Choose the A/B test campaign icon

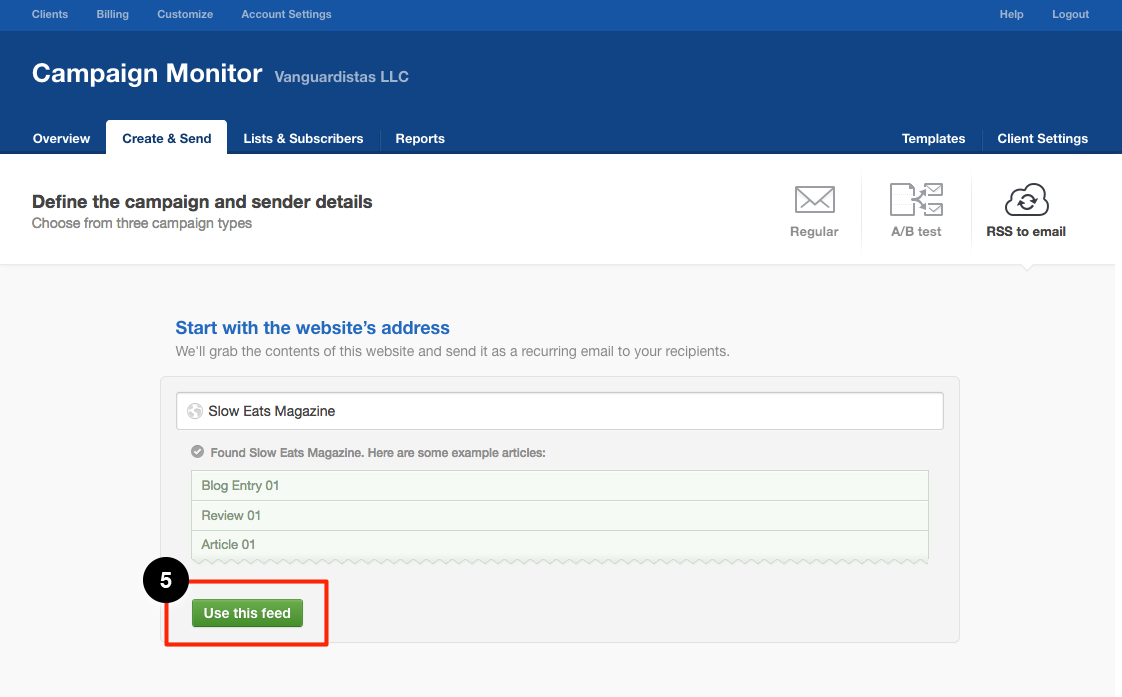(916, 200)
